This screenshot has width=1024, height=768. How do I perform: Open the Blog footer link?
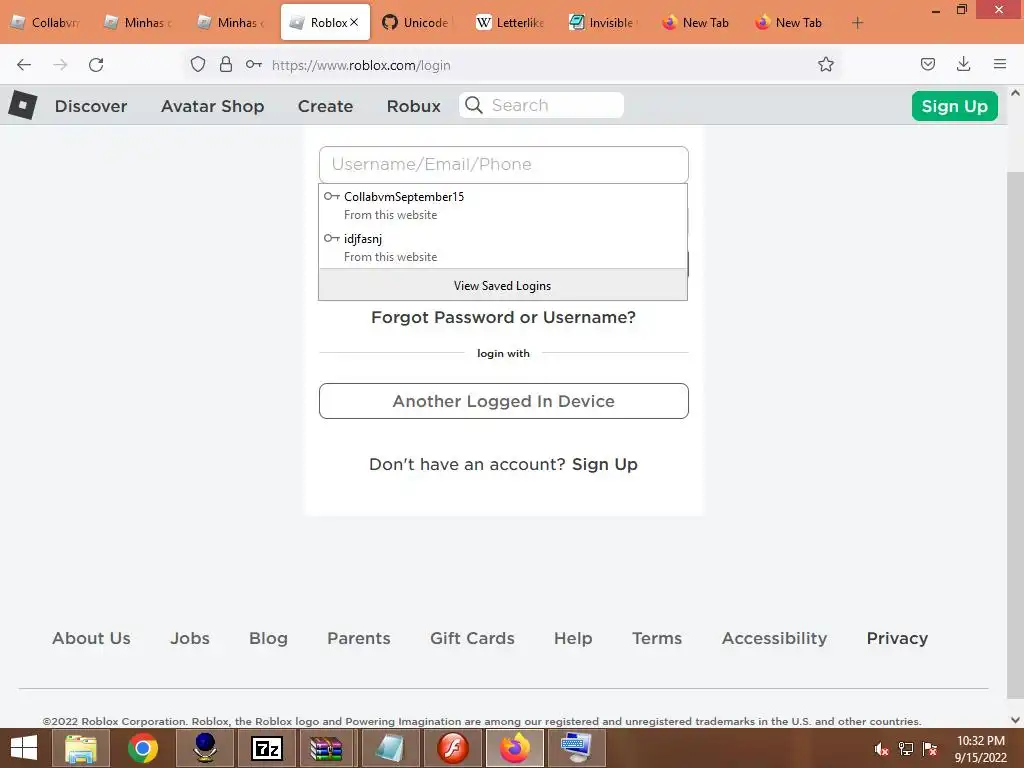(x=268, y=638)
